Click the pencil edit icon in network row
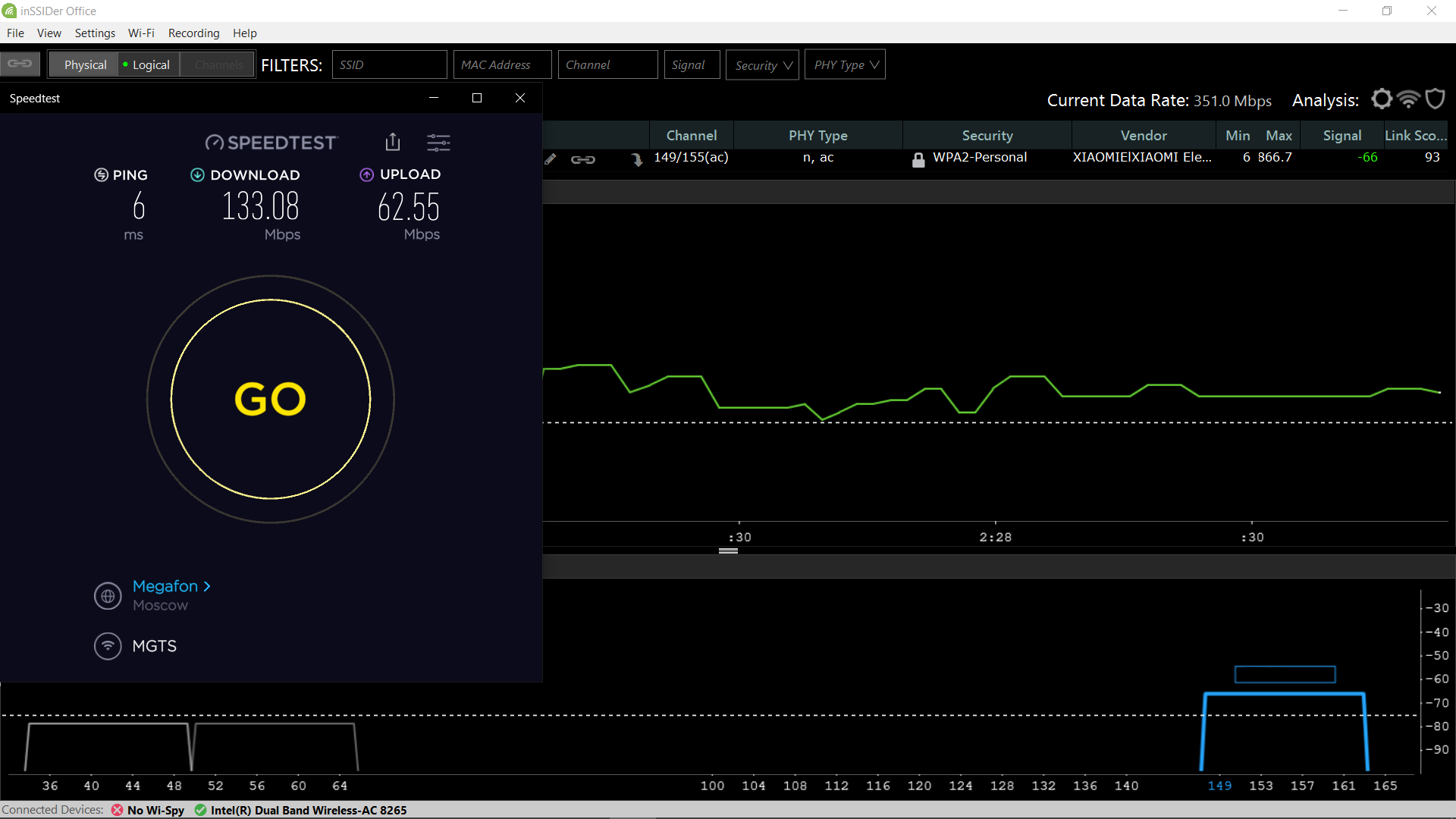1456x819 pixels. pos(551,158)
